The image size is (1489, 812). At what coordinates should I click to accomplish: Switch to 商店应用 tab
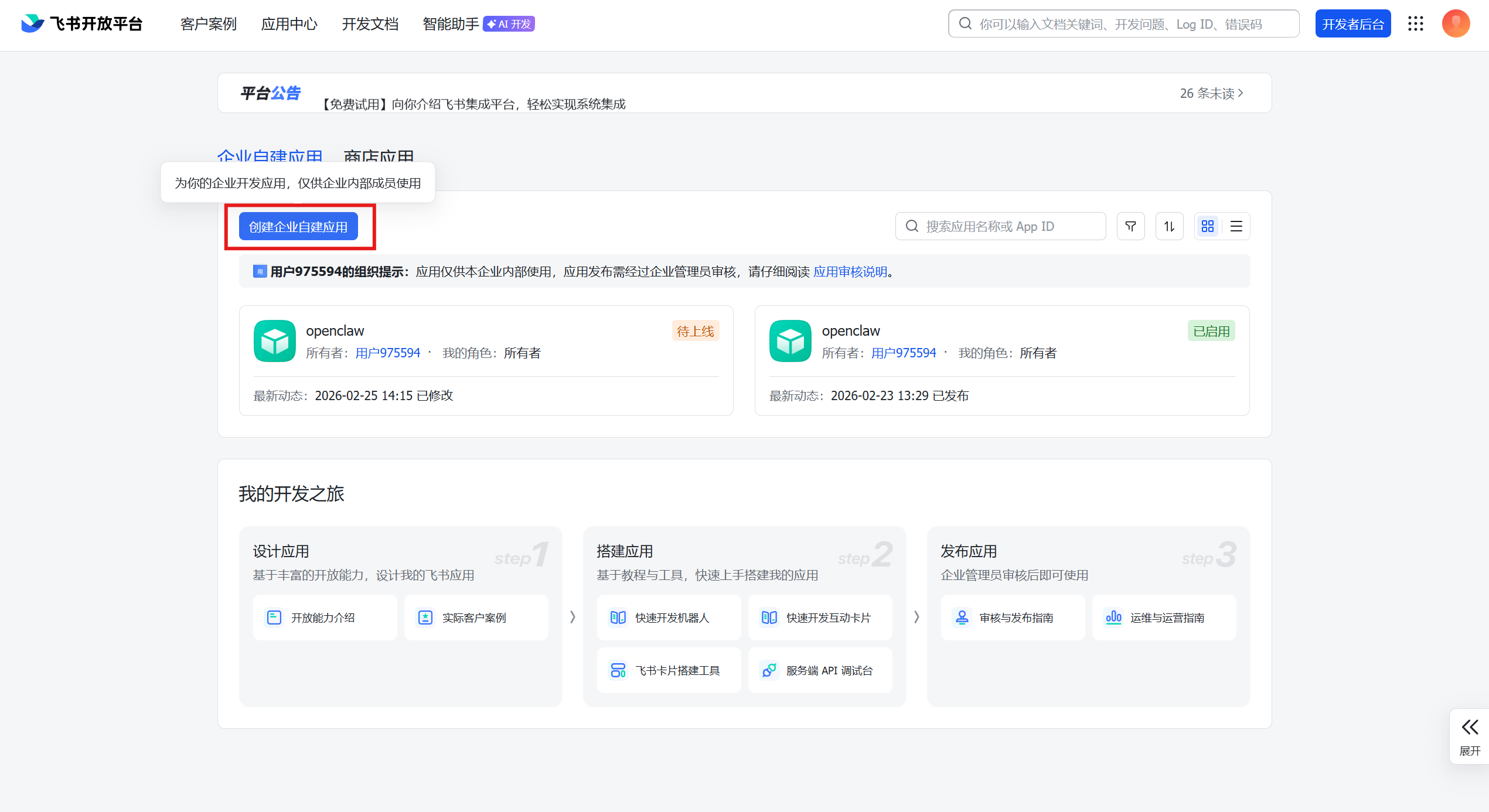tap(379, 156)
